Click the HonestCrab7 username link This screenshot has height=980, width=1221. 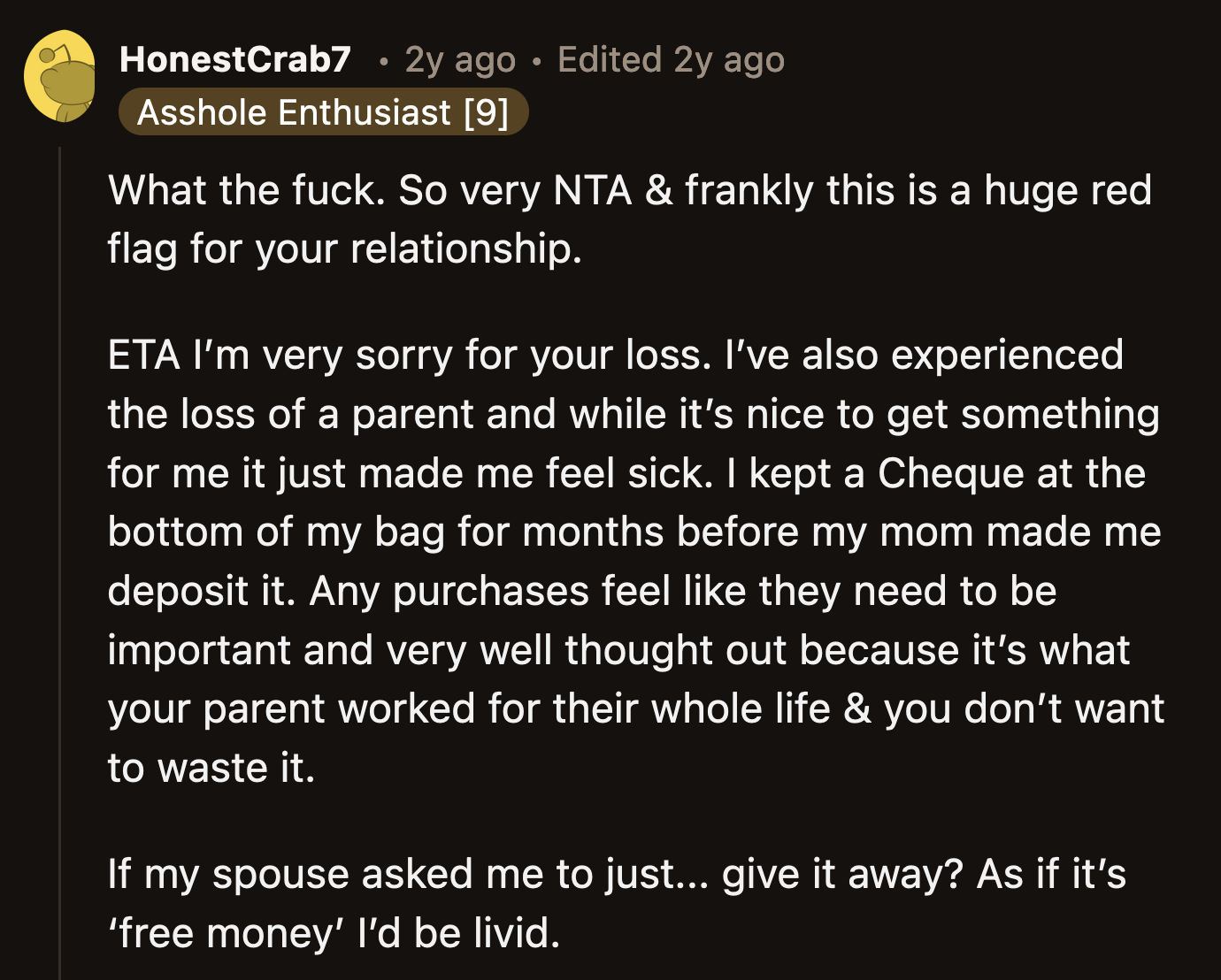click(234, 58)
